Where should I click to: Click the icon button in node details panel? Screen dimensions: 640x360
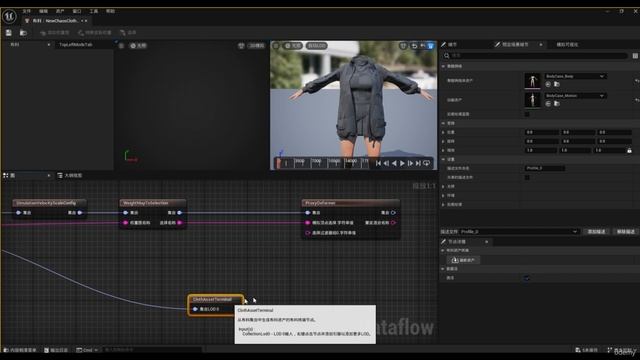(x=463, y=260)
